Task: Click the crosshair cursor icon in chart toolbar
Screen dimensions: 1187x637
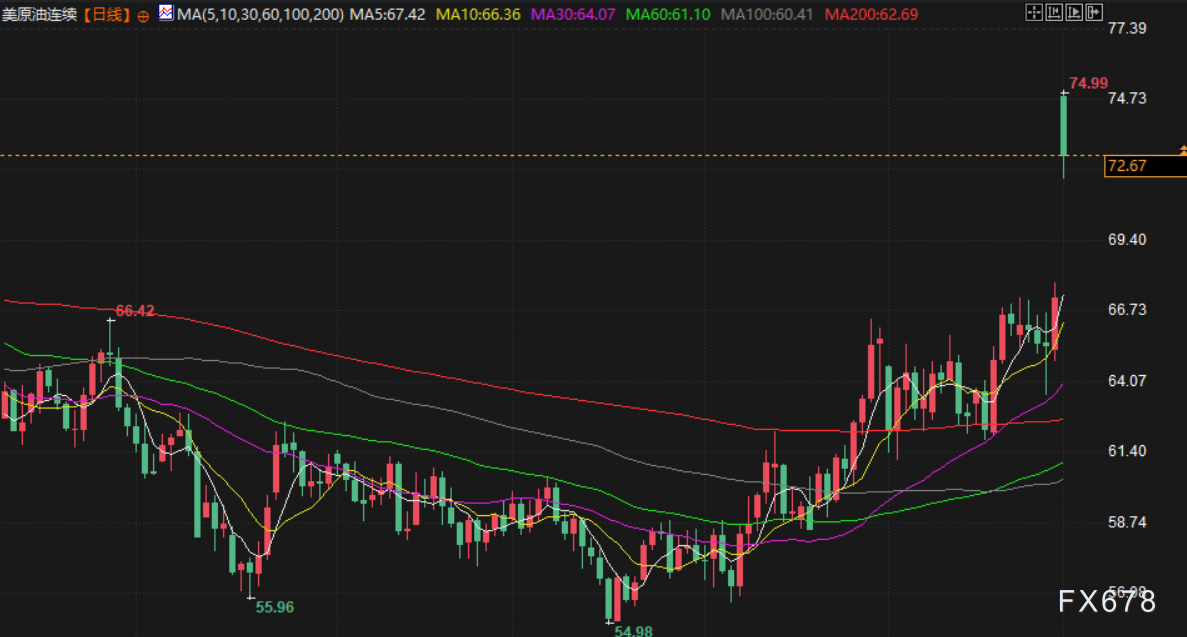Action: click(x=1032, y=13)
